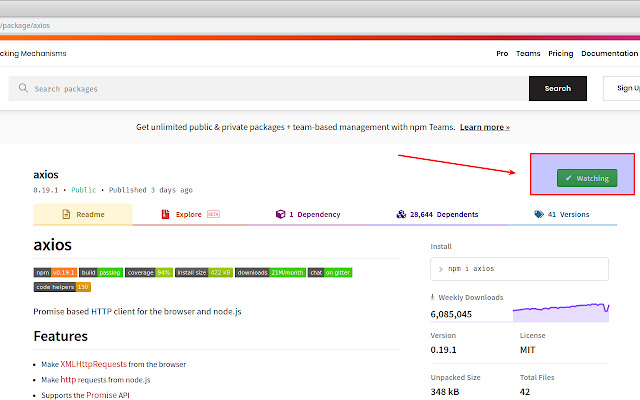Click the red Explore tab icon
Image resolution: width=640 pixels, height=400 pixels.
[x=165, y=214]
